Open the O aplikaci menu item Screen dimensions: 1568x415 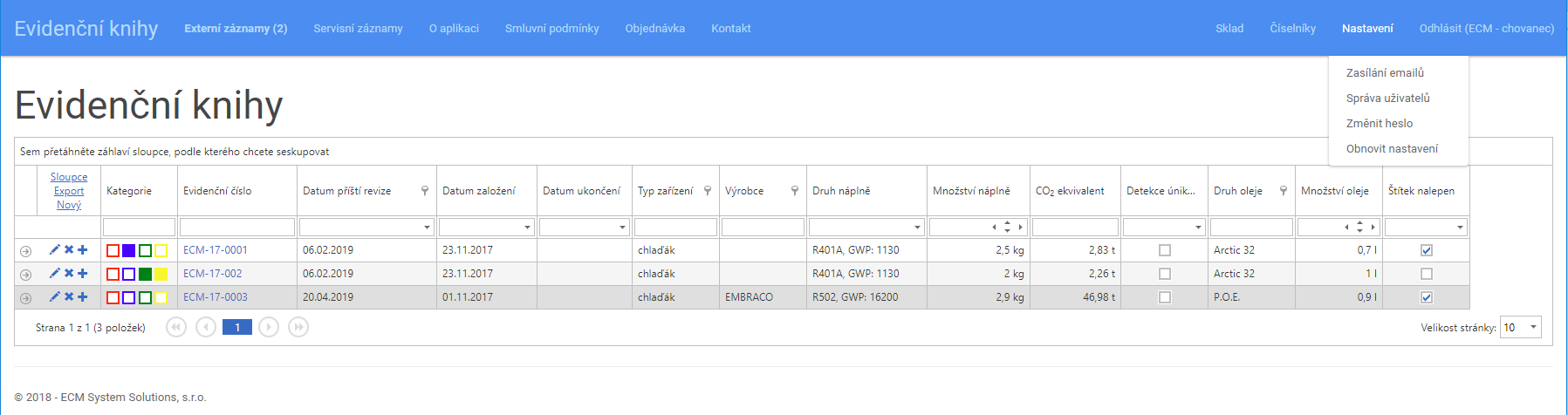(454, 28)
